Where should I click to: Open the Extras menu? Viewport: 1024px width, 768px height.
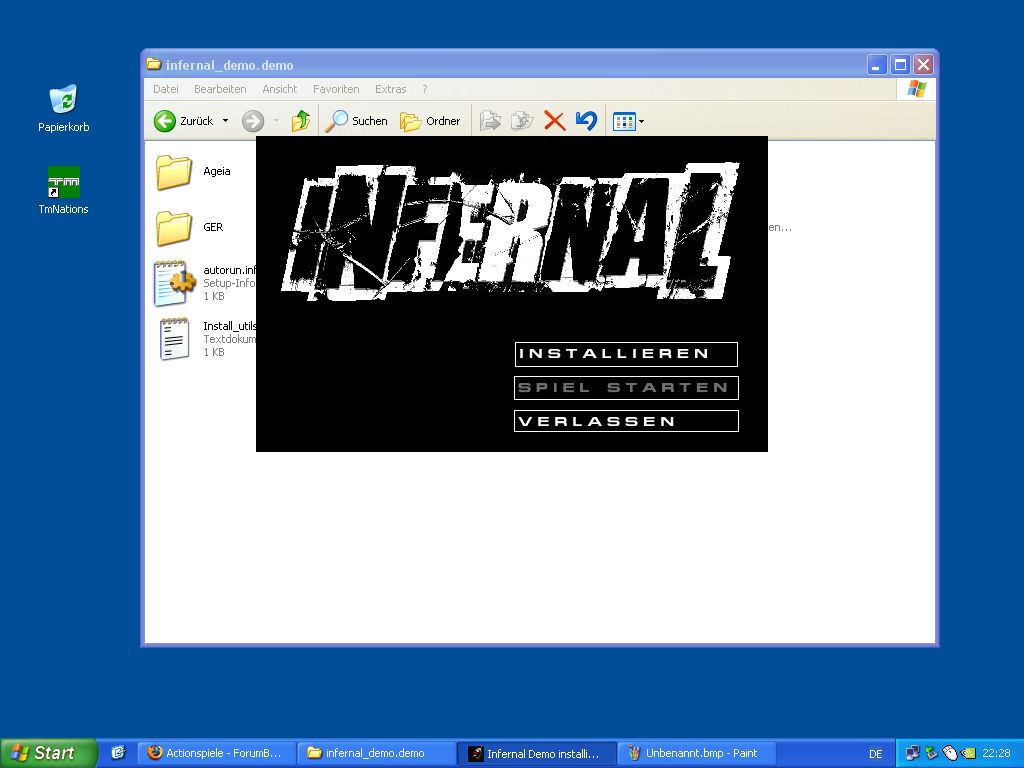[x=391, y=89]
